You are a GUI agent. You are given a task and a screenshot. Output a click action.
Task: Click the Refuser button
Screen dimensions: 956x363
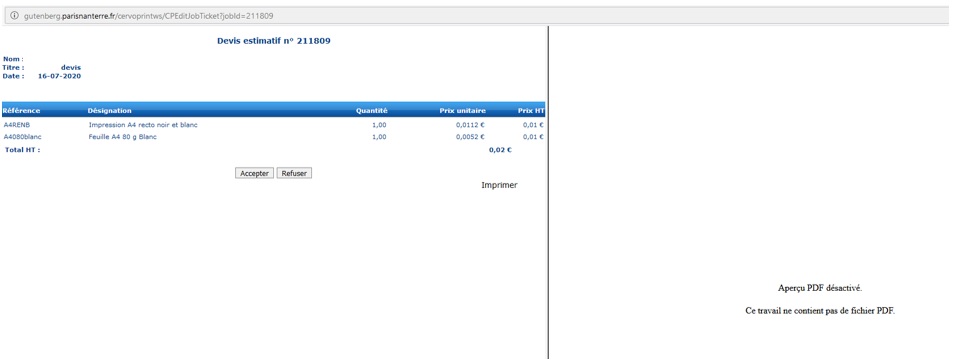(x=294, y=173)
